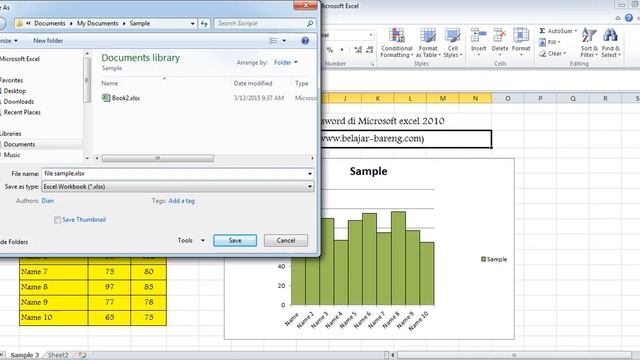Click Decrease Decimal icon
This screenshot has width=640, height=360.
click(369, 50)
